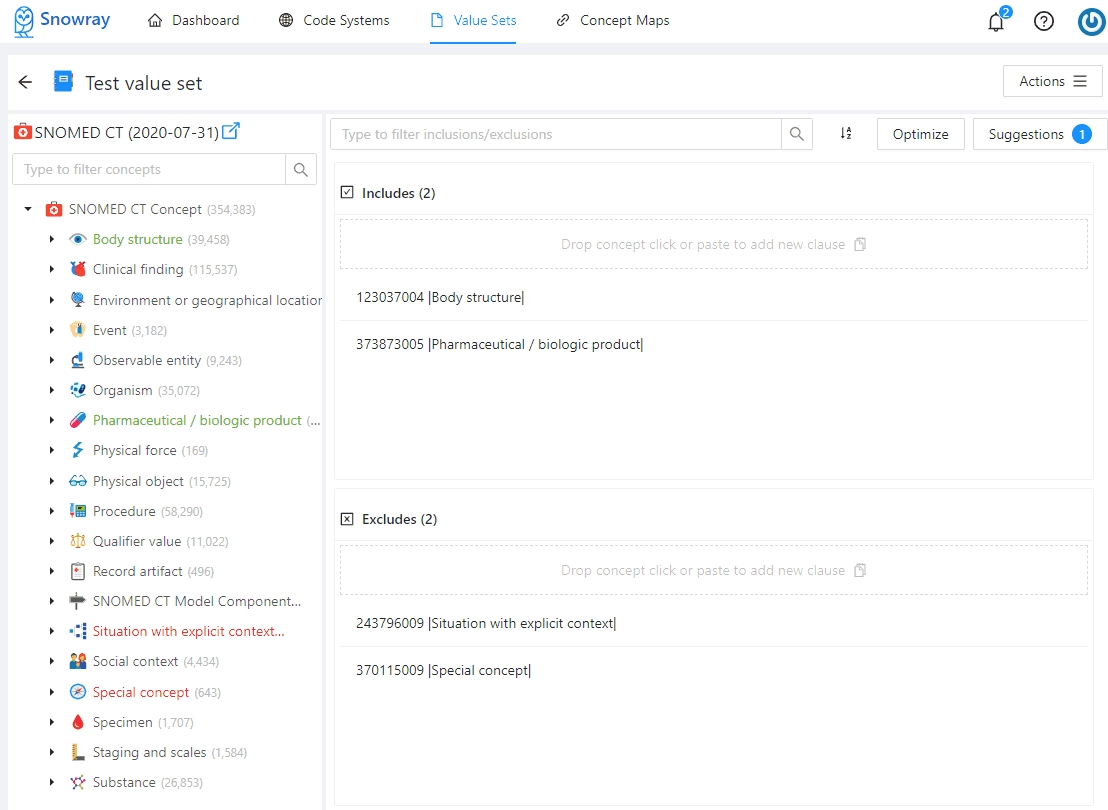Expand the Body structure tree node

click(x=52, y=240)
